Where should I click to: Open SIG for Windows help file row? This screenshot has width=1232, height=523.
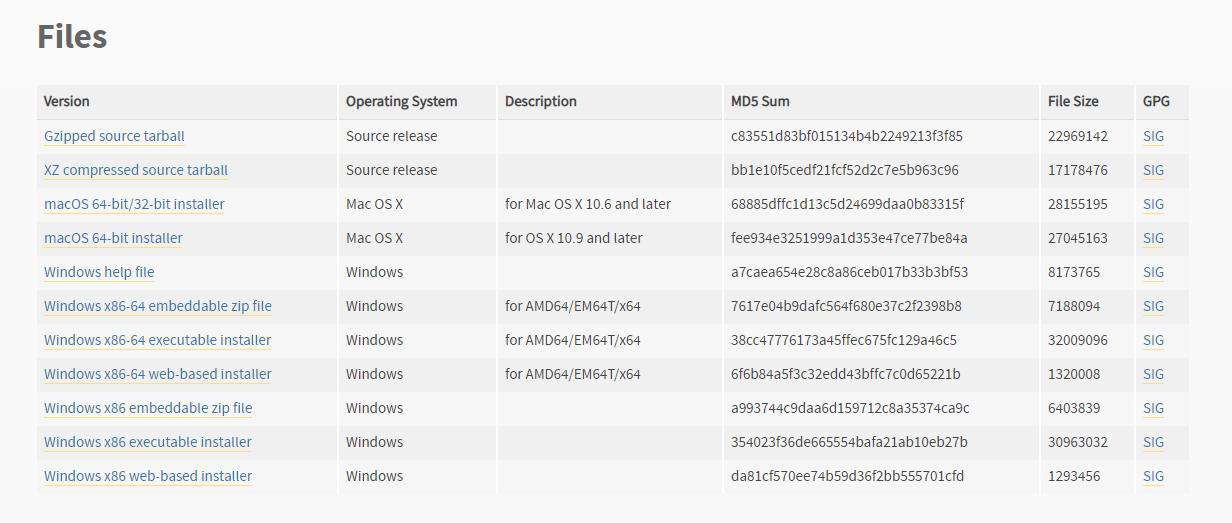[x=1153, y=272]
